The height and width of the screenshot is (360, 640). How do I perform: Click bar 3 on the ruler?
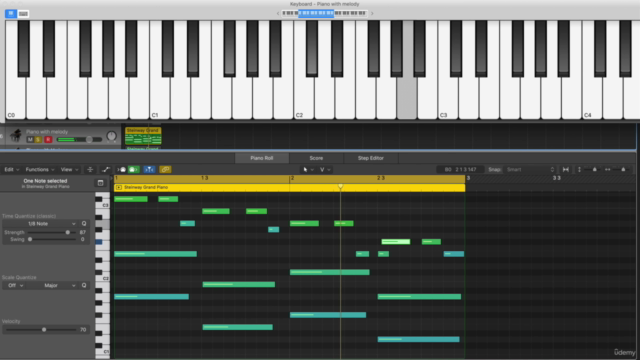coord(468,178)
